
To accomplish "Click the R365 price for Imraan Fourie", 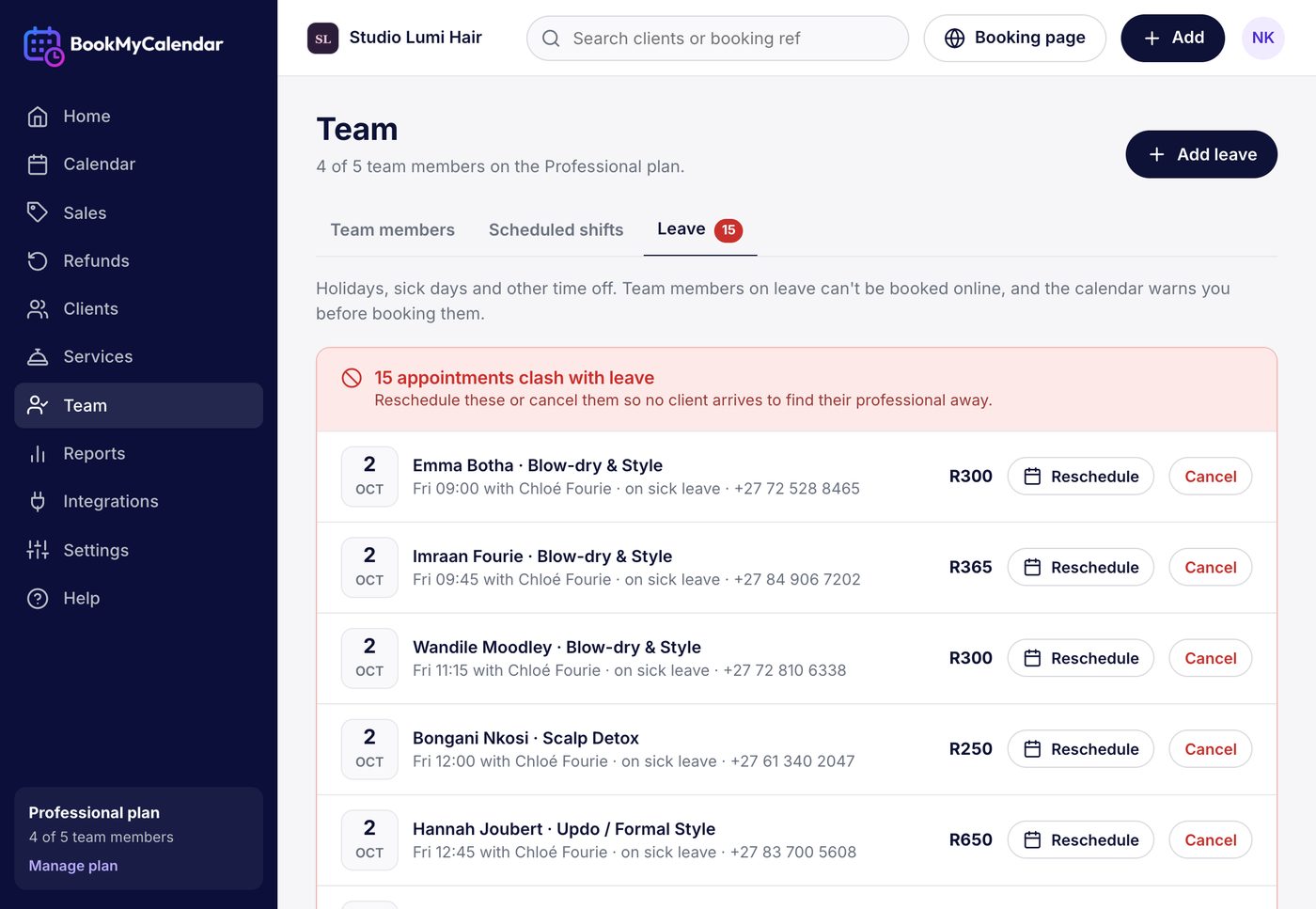I will coord(970,568).
